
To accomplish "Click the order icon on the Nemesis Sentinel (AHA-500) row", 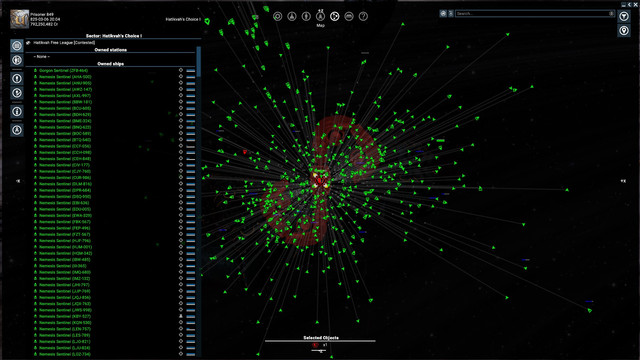I will pos(181,77).
